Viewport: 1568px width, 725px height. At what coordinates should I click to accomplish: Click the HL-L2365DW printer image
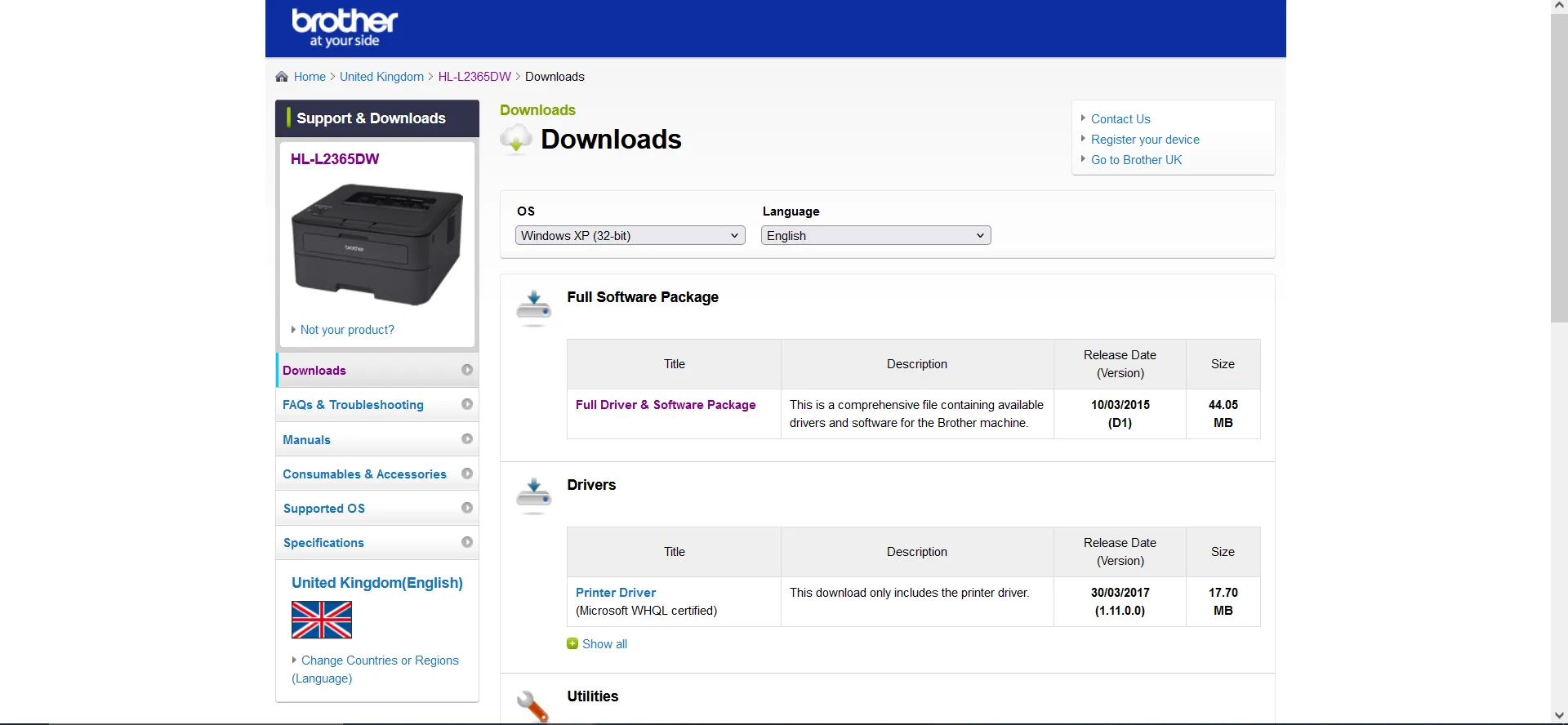pyautogui.click(x=377, y=244)
